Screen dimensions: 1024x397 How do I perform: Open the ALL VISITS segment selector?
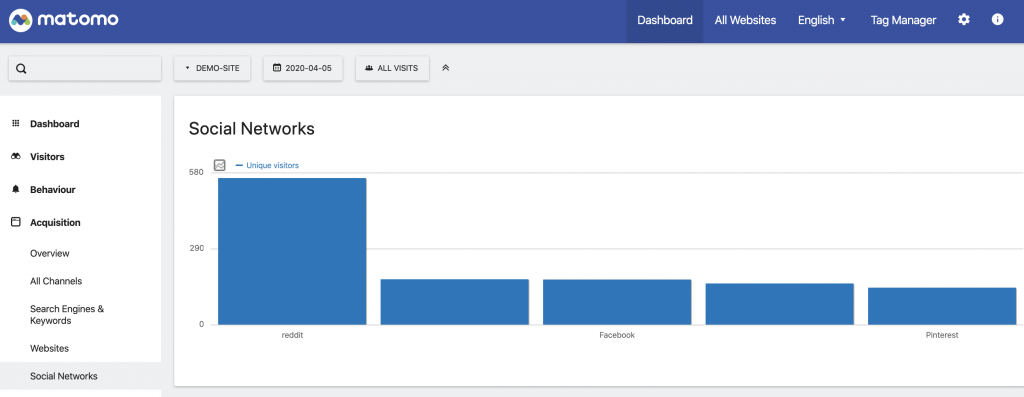coord(392,68)
